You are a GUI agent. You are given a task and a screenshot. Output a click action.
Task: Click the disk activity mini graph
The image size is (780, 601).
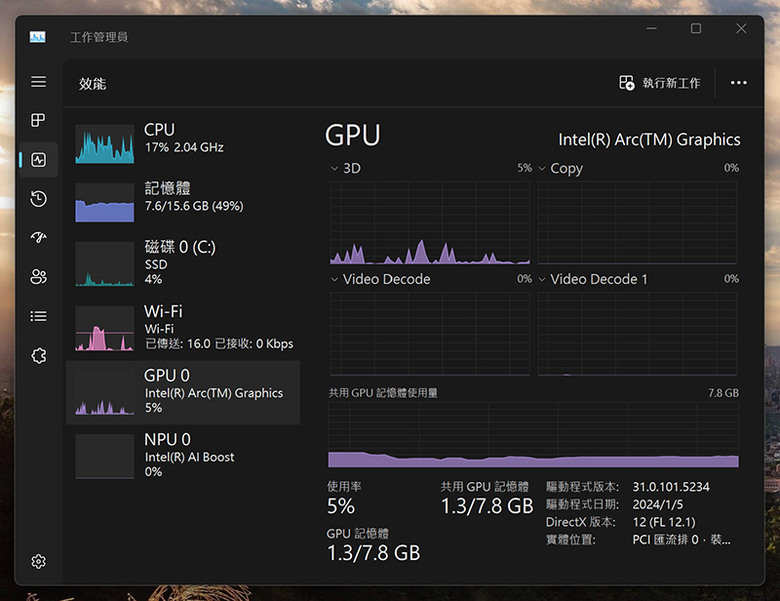[104, 264]
